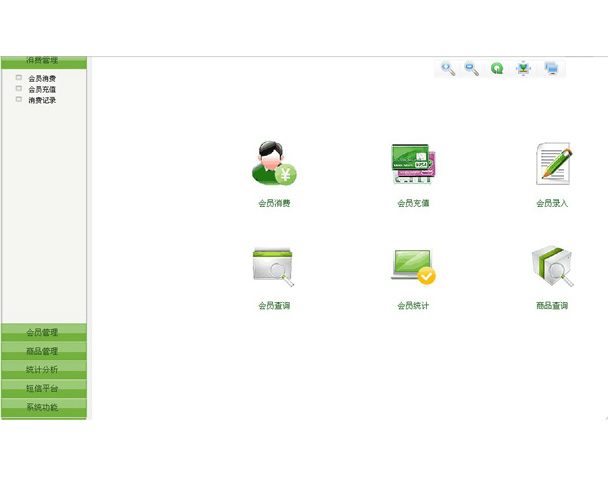Expand the 会员管理 sidebar section
This screenshot has height=488, width=610.
click(43, 332)
